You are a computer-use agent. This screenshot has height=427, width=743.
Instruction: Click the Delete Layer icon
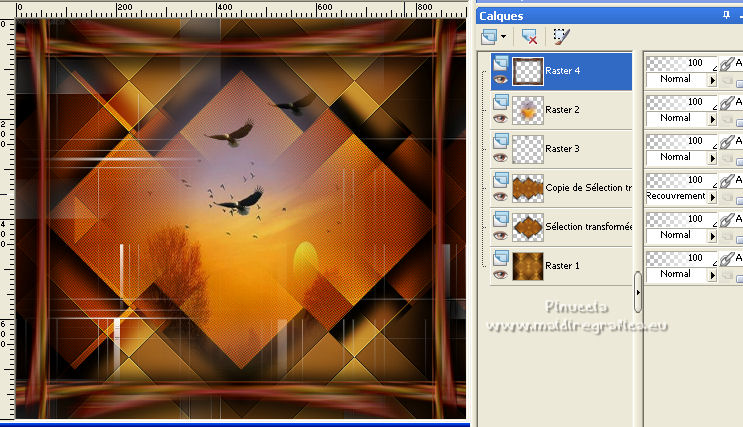(529, 36)
